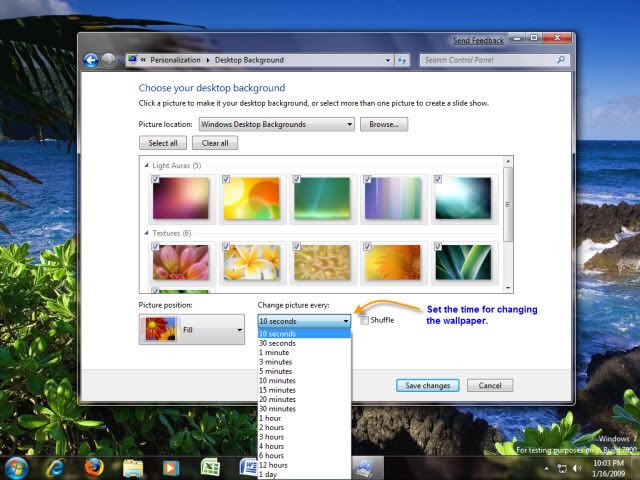Uncheck the pink flower texture checkbox
The image size is (640, 480).
(156, 246)
